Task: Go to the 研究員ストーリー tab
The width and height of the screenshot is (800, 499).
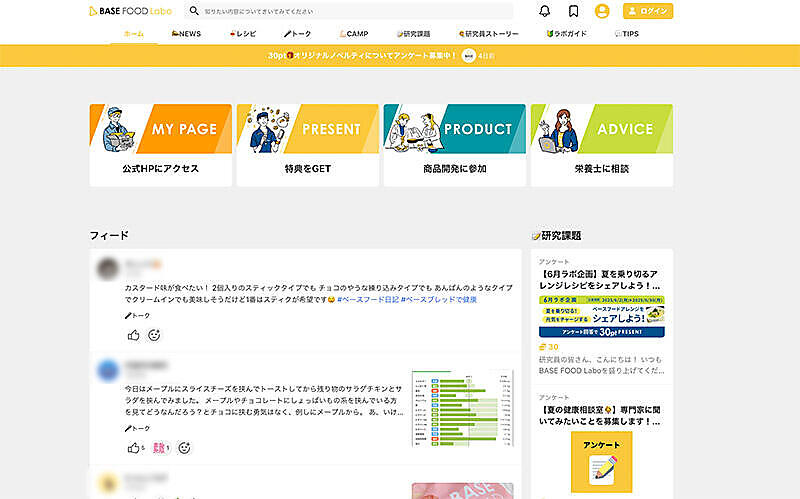Action: point(488,34)
